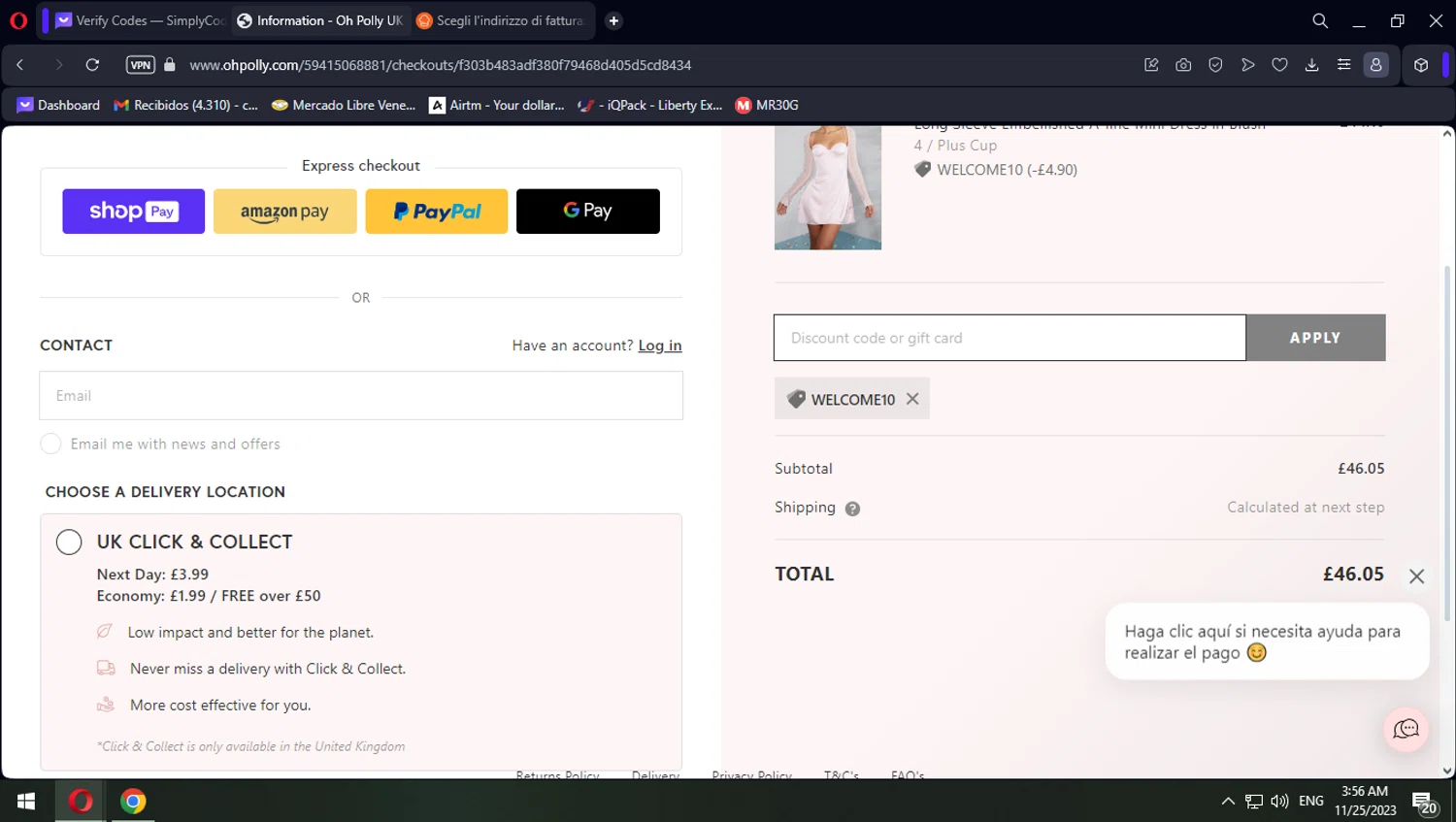Open network status tray icon

pos(1254,801)
